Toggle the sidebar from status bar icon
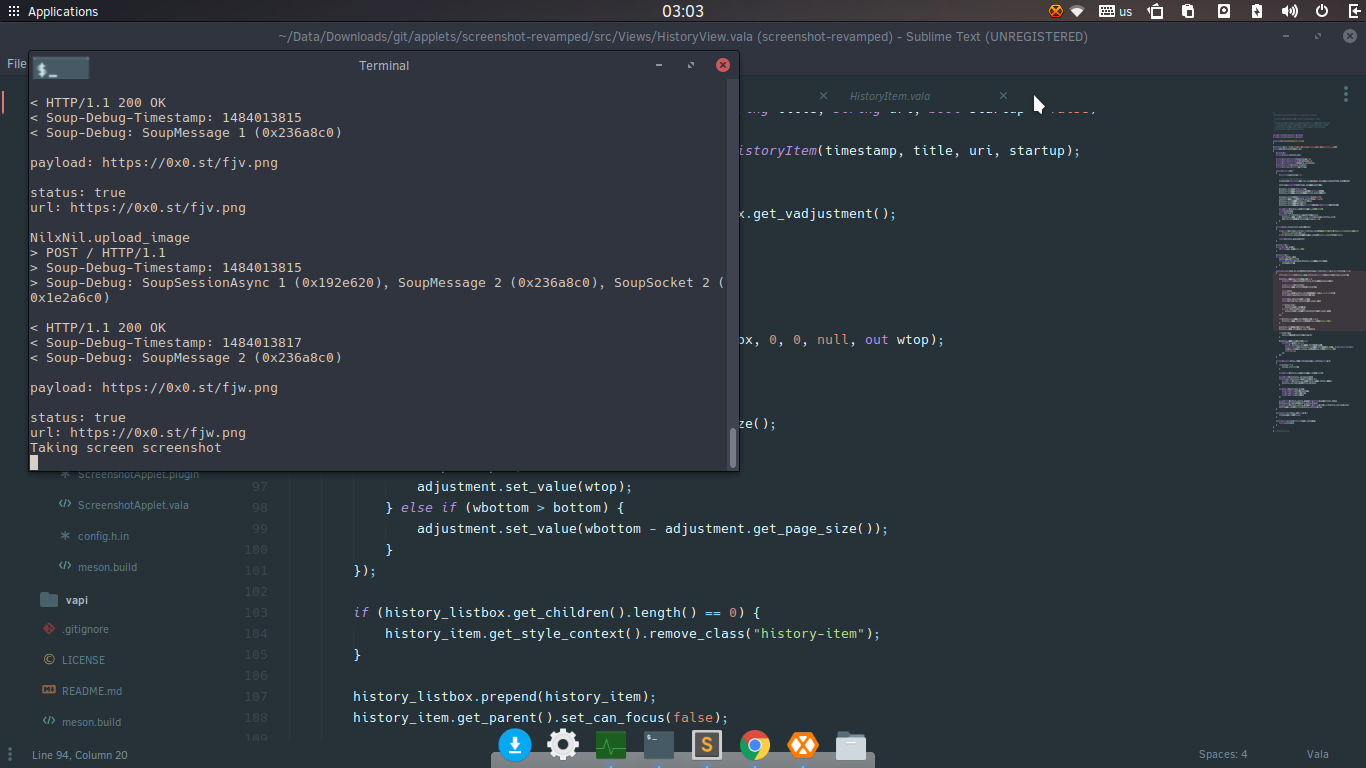The height and width of the screenshot is (768, 1366). pyautogui.click(x=11, y=754)
